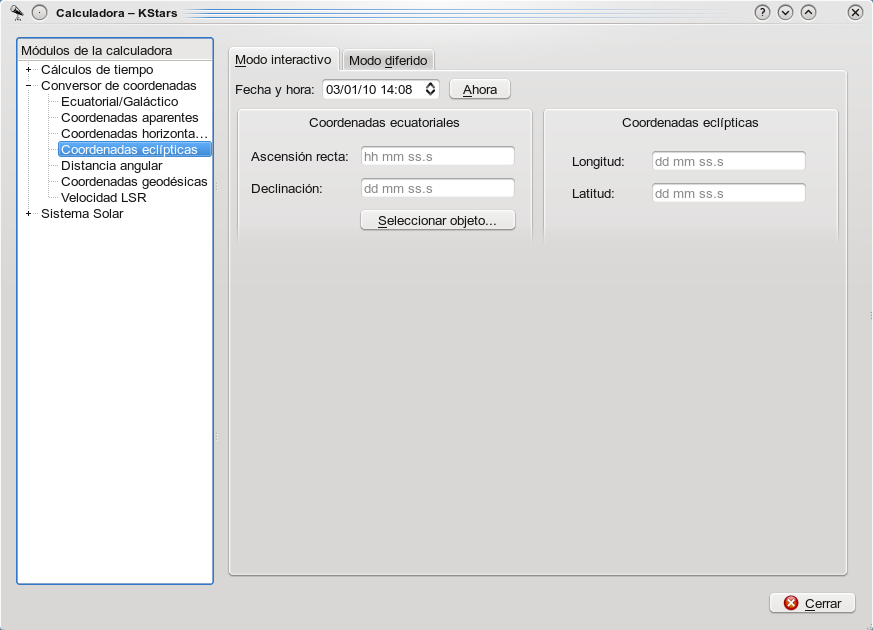This screenshot has height=630, width=873.
Task: Close the window with the X title icon
Action: tap(855, 12)
